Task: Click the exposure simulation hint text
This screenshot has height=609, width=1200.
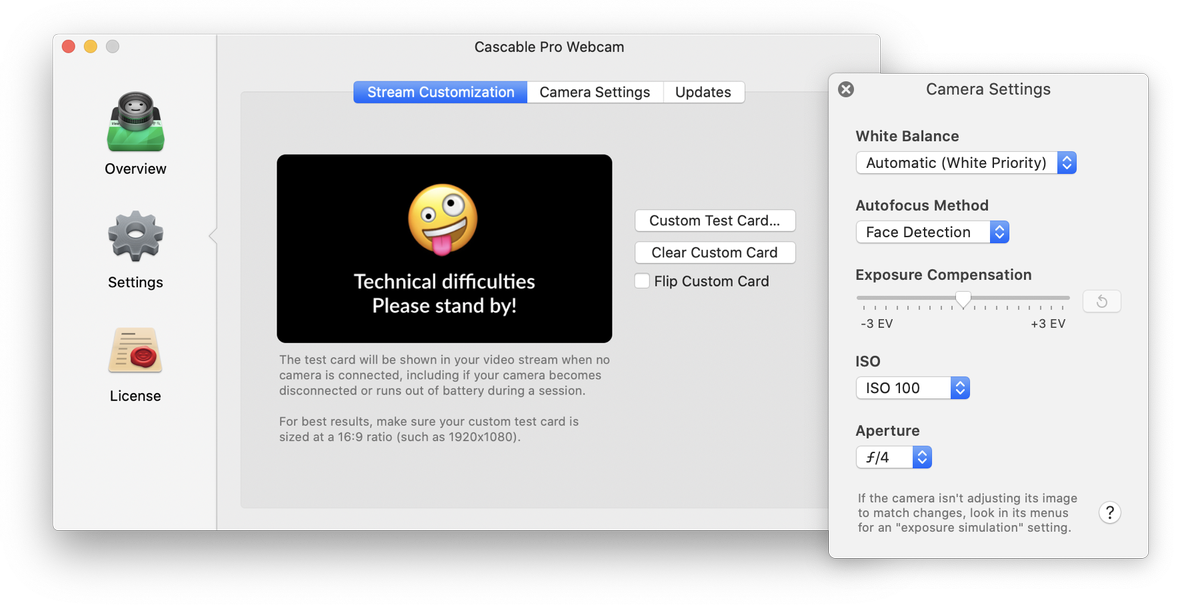Action: point(968,513)
